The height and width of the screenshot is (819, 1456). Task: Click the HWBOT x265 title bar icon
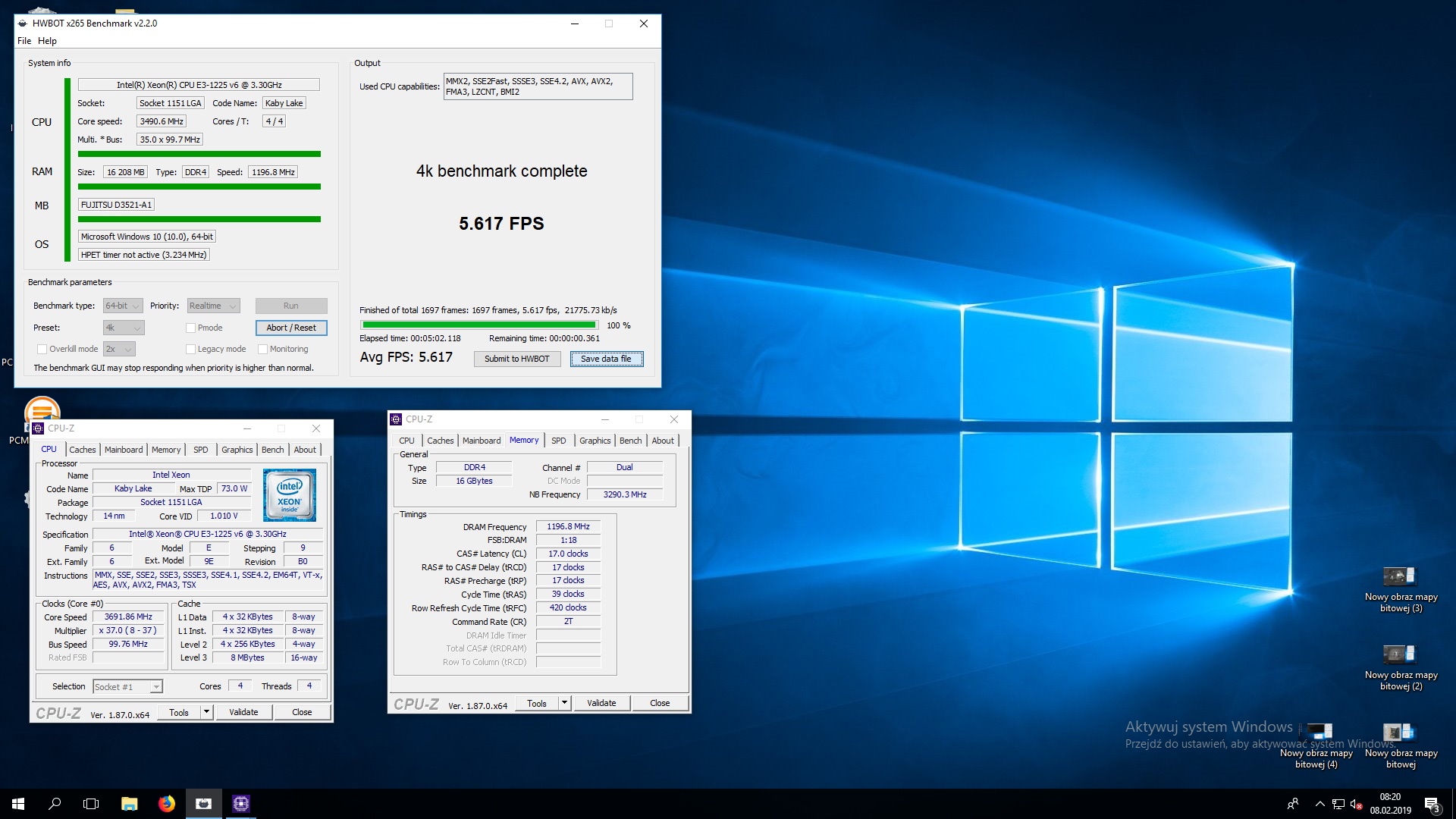point(23,24)
